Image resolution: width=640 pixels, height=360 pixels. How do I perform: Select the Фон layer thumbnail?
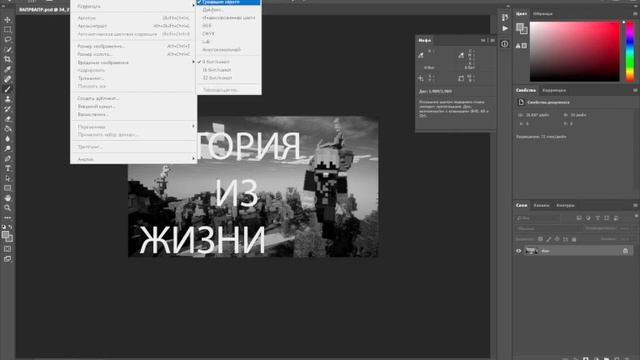tap(531, 251)
